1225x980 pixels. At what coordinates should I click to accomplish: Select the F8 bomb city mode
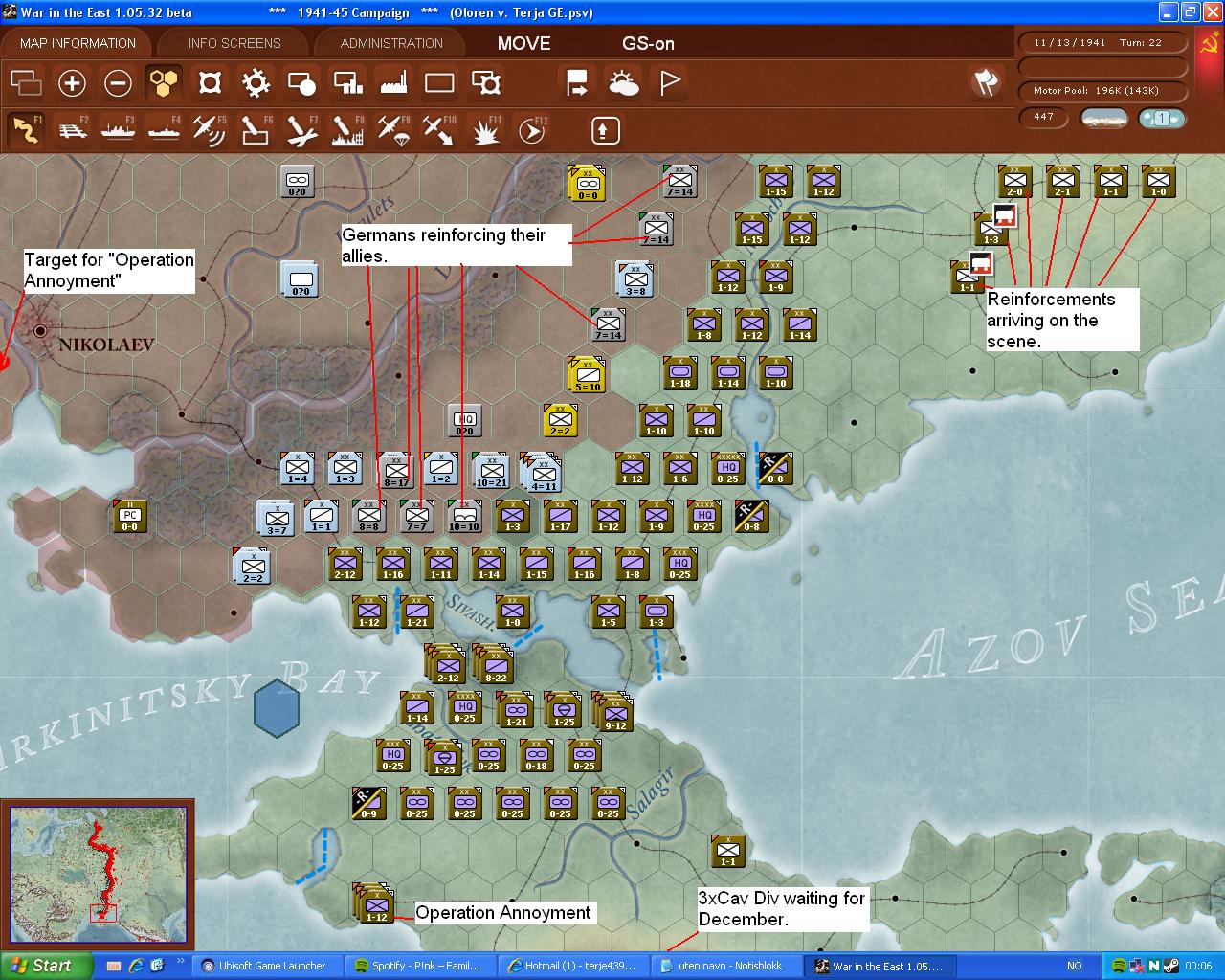[347, 130]
